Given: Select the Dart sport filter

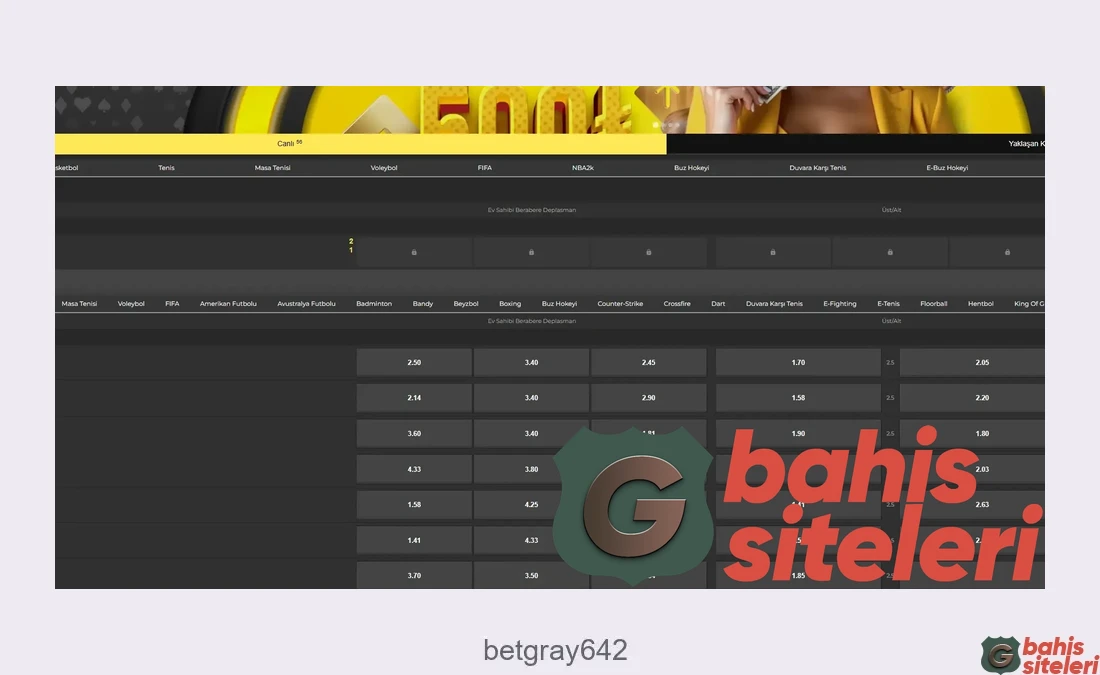Looking at the screenshot, I should 718,303.
